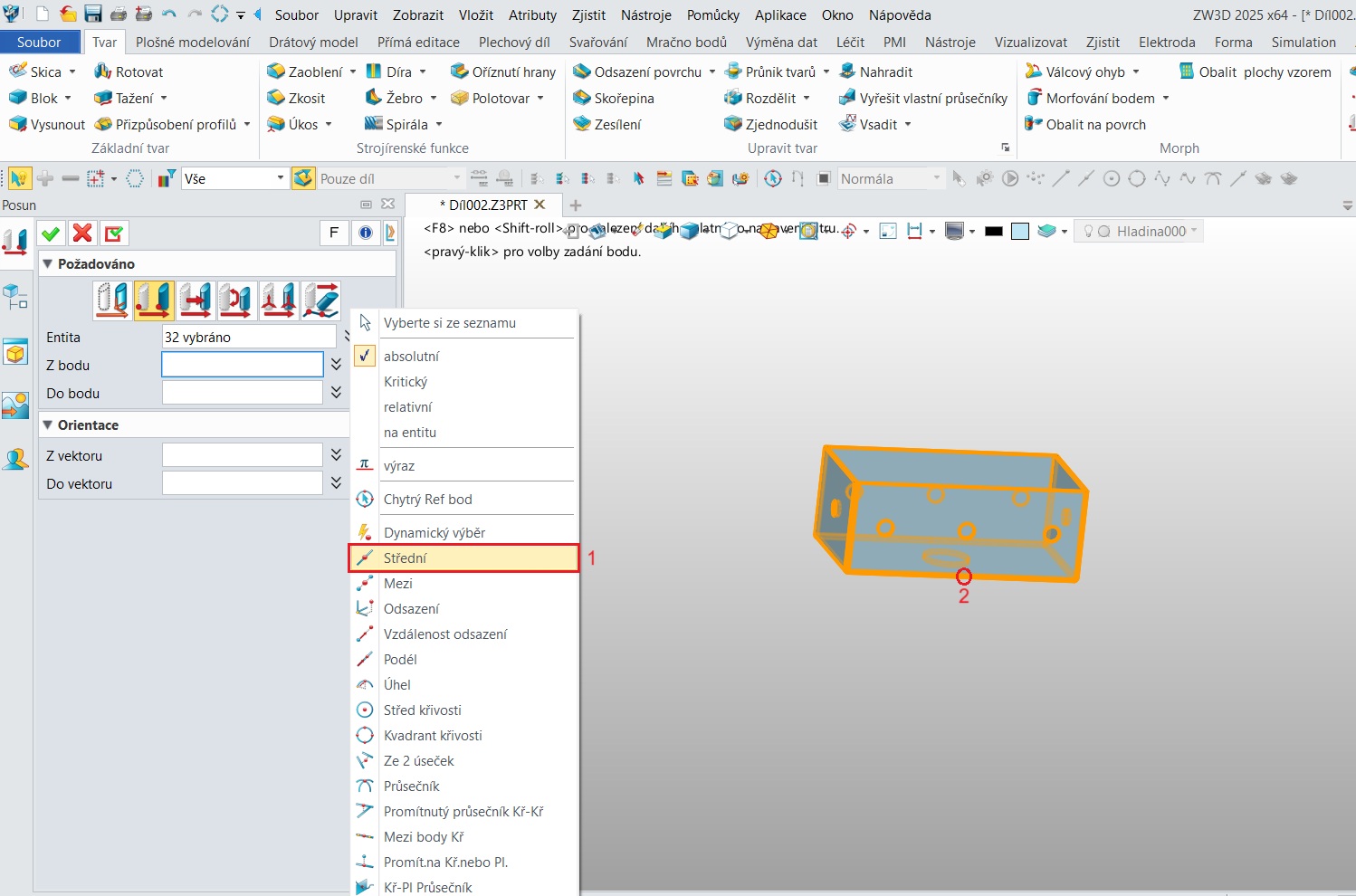Click the Save disk icon in title bar
The image size is (1356, 896).
click(93, 14)
